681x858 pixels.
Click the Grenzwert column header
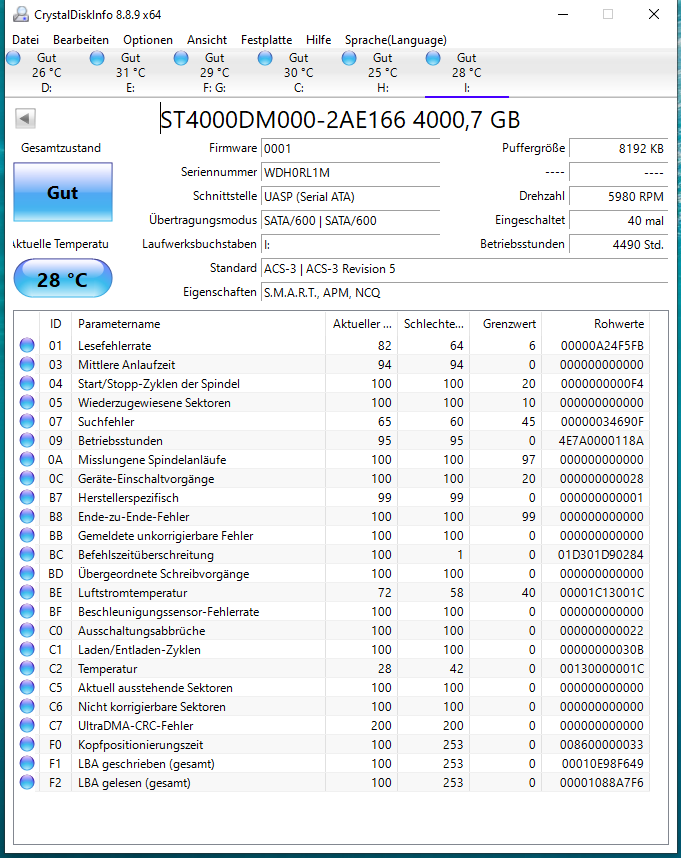coord(505,324)
